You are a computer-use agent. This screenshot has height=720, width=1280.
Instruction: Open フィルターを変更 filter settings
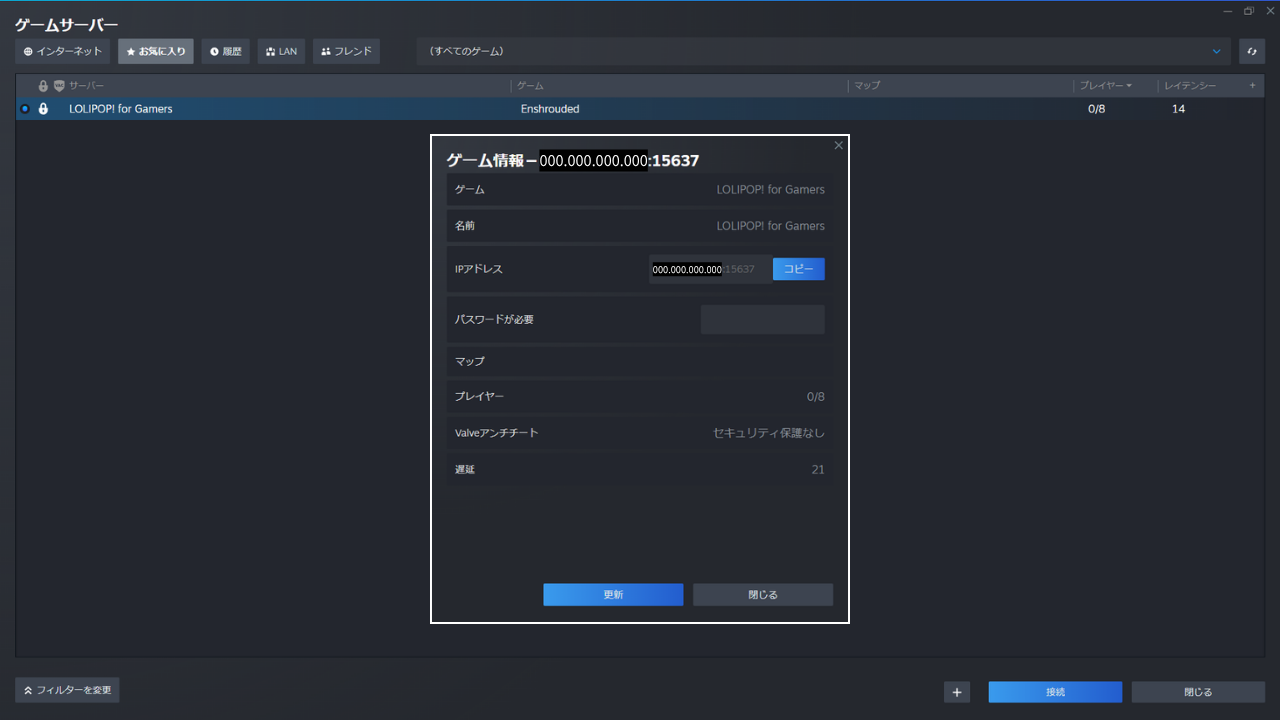coord(67,690)
